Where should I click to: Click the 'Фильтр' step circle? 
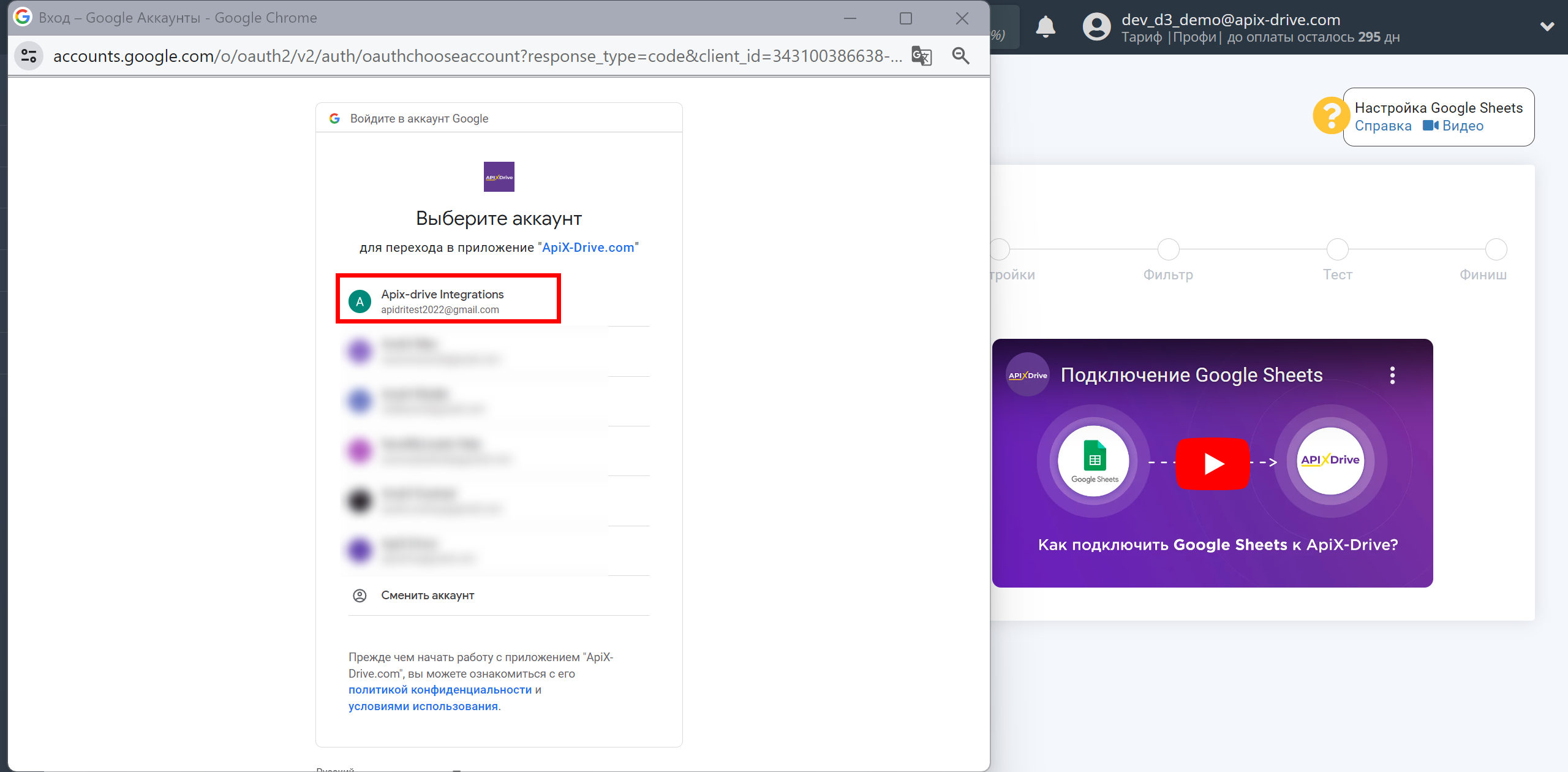pos(1168,249)
